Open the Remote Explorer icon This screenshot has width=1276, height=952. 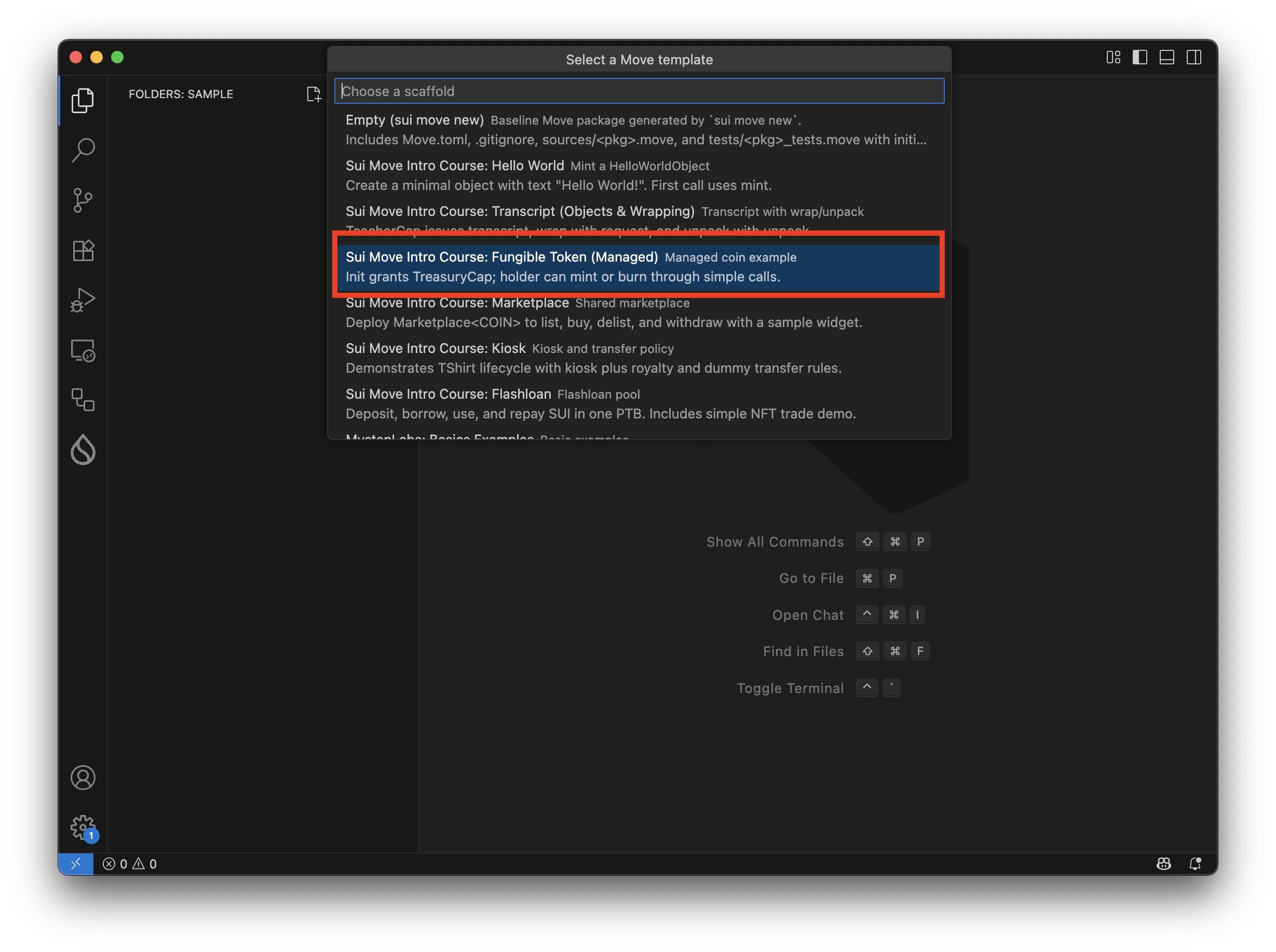click(83, 350)
